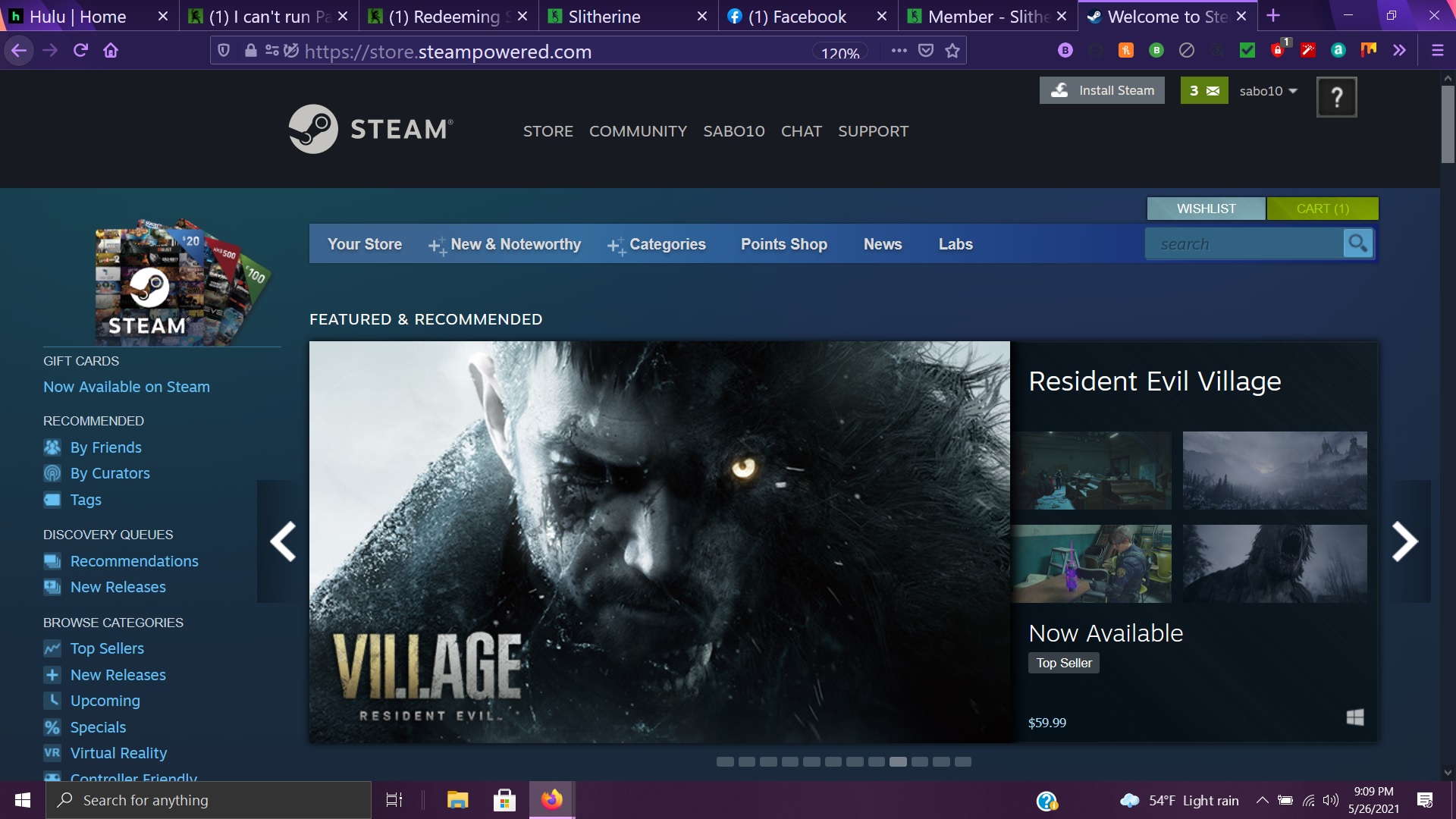Open the Points Shop tab

tap(783, 244)
